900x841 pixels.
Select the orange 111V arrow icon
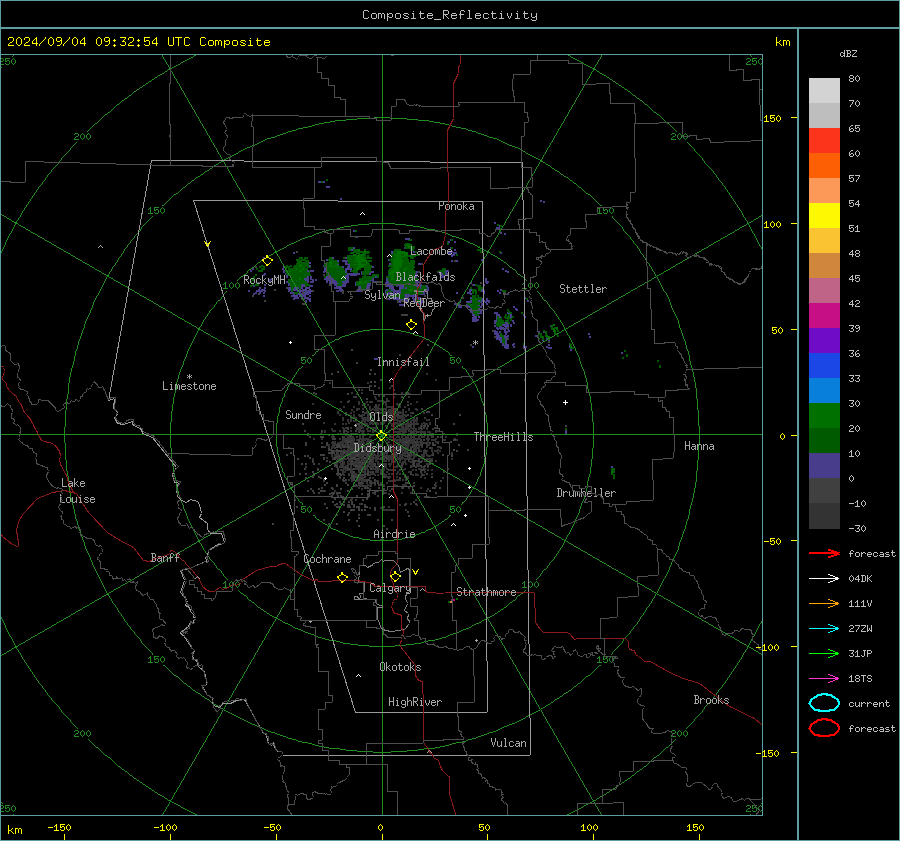click(x=824, y=603)
